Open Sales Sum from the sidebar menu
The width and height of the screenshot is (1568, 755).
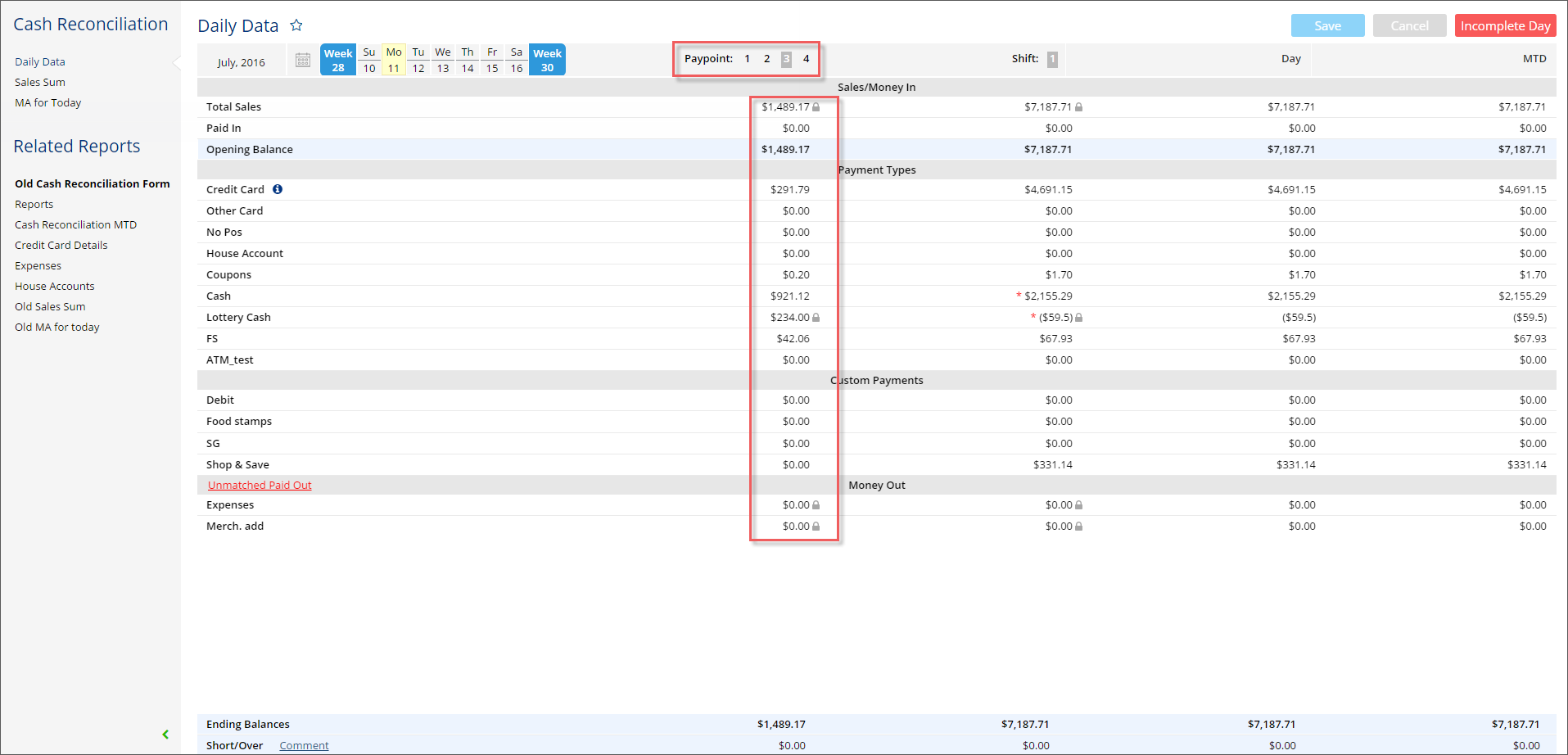coord(39,82)
